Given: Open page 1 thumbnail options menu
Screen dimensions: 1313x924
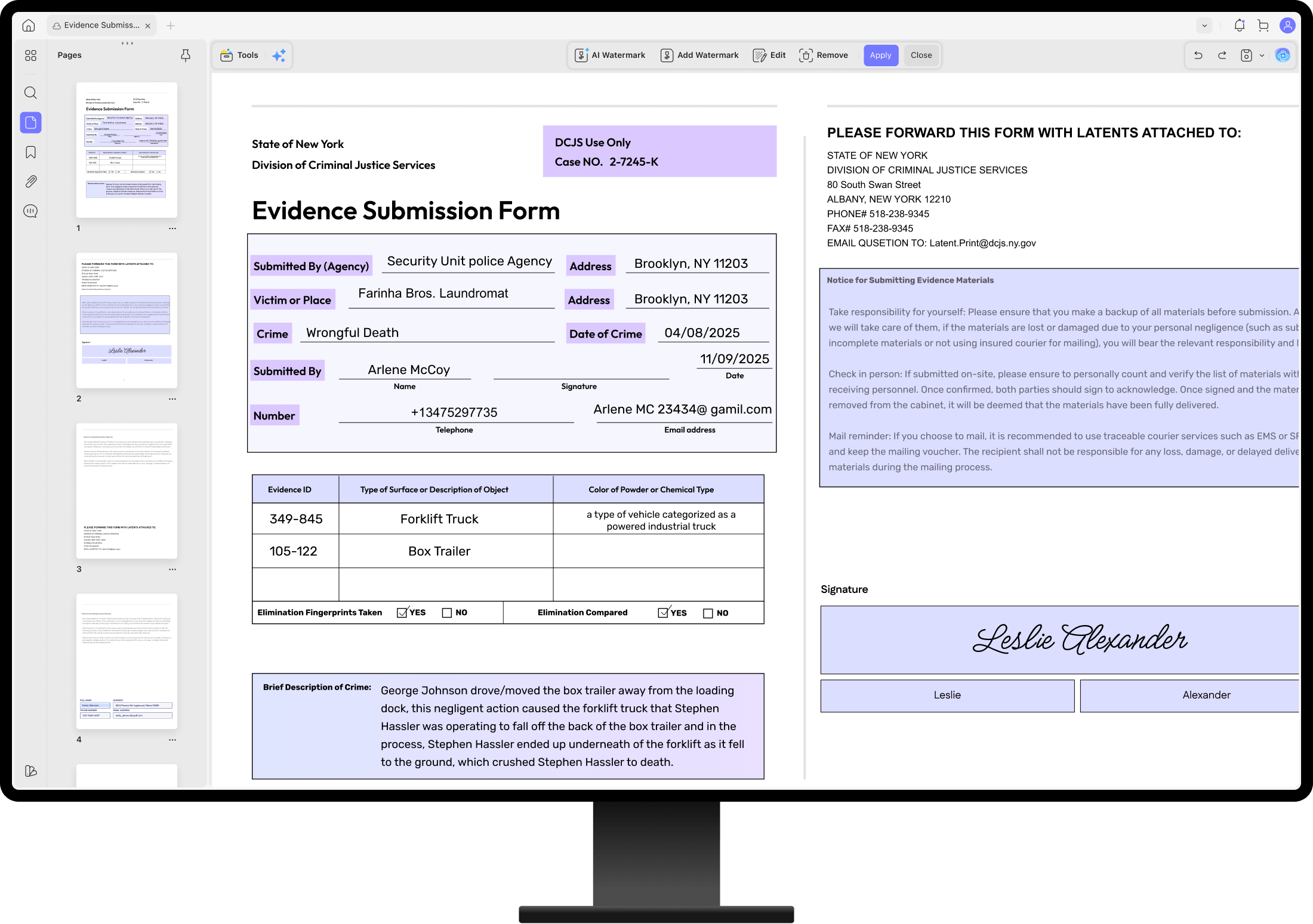Looking at the screenshot, I should point(172,228).
